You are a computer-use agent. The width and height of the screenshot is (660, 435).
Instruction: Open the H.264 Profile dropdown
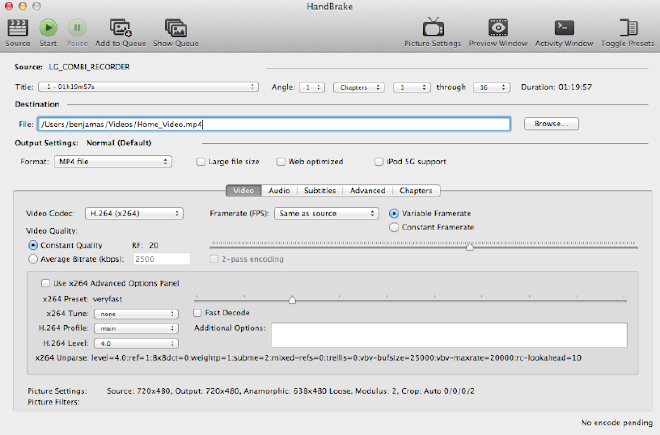point(136,328)
